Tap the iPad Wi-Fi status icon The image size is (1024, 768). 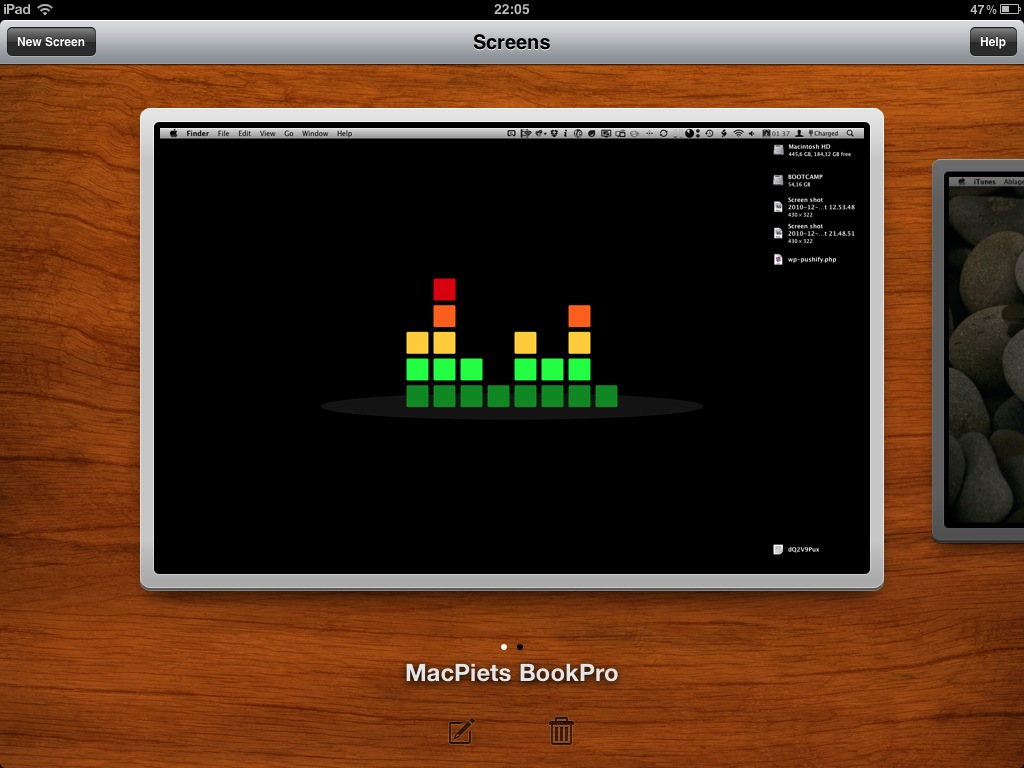45,9
